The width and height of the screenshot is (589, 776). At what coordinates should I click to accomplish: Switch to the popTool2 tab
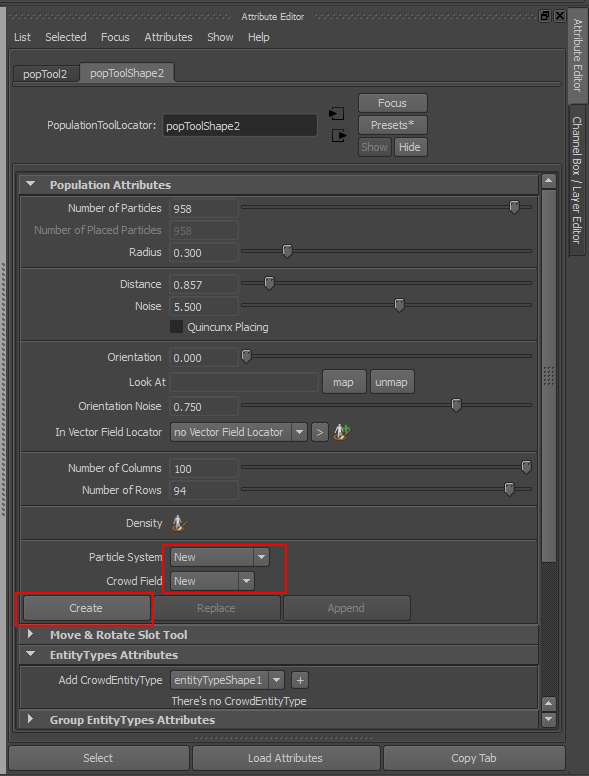tap(45, 74)
